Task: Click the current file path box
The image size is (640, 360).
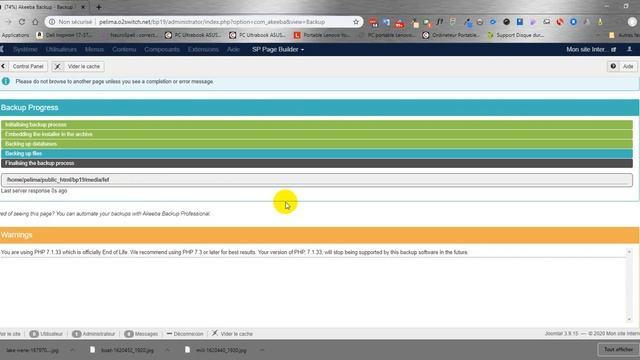Action: (x=317, y=180)
